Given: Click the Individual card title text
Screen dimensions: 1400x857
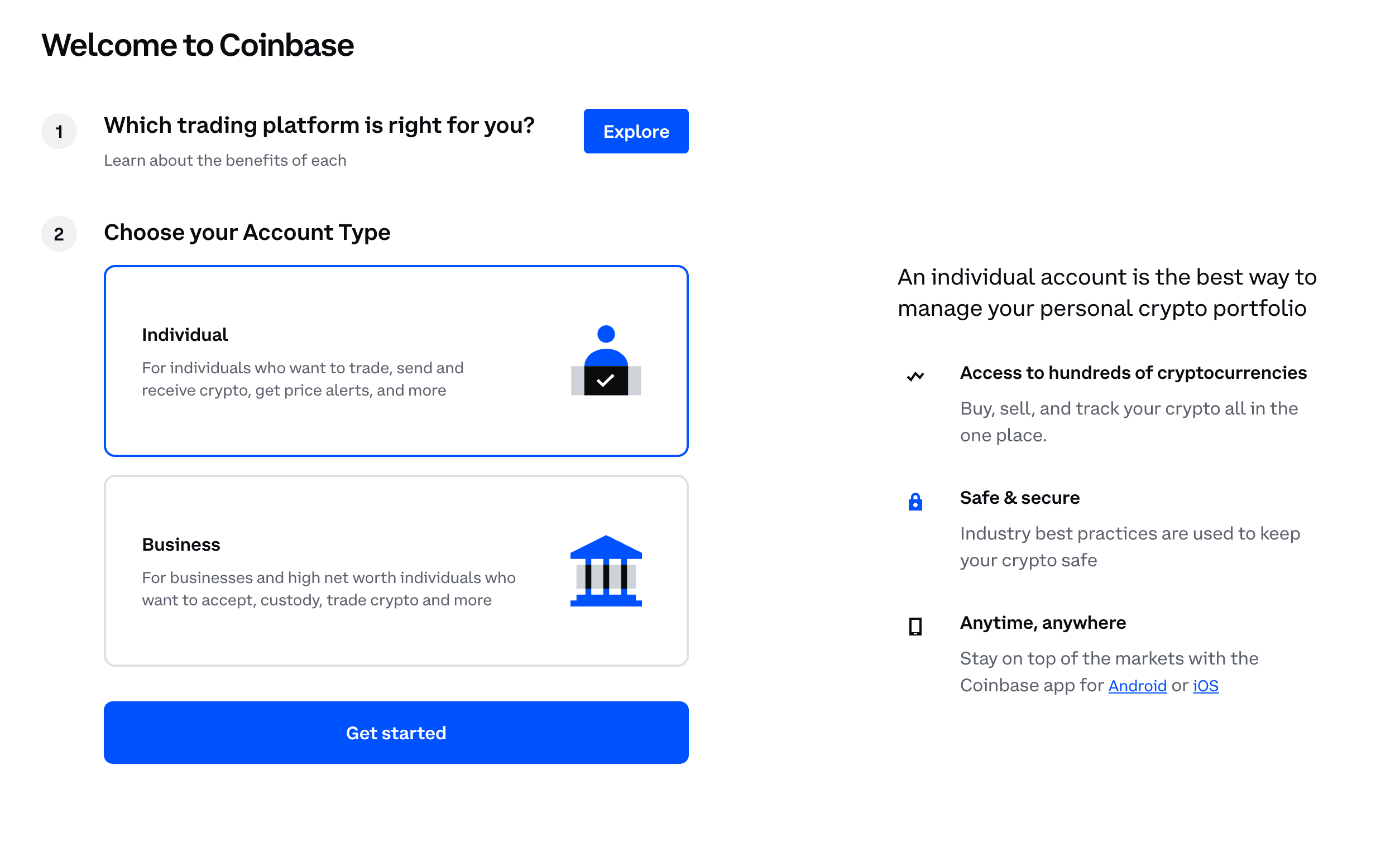Looking at the screenshot, I should [x=185, y=335].
